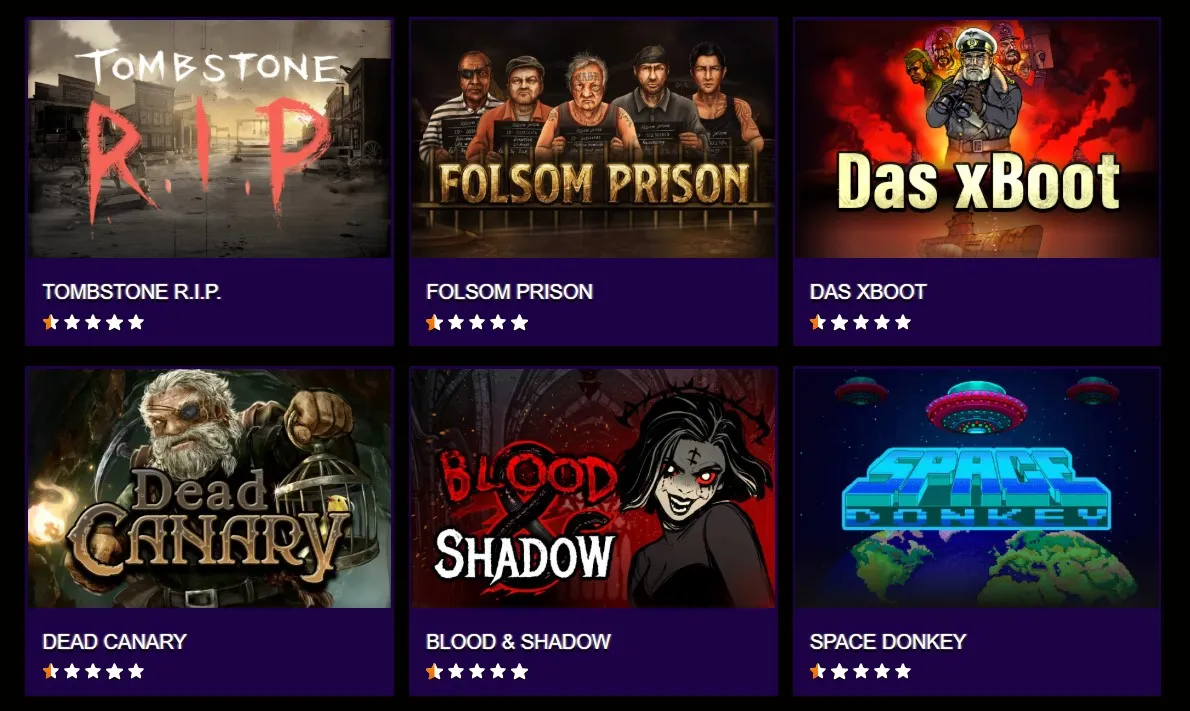Click the DEAD CANARY title link
Screen dimensions: 1190x711
(115, 641)
